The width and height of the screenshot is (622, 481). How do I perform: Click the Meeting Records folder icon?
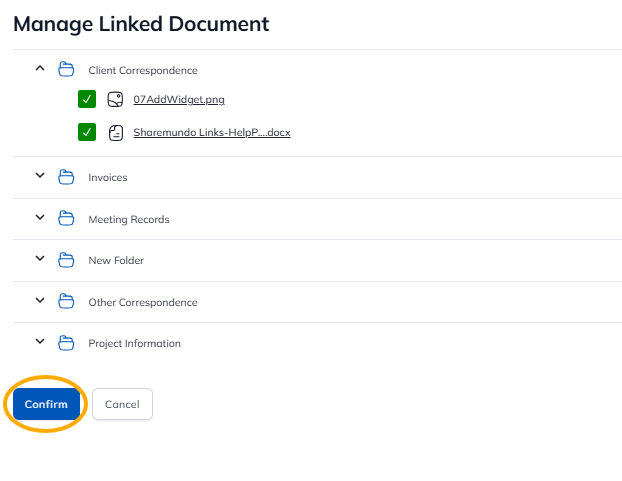(67, 219)
